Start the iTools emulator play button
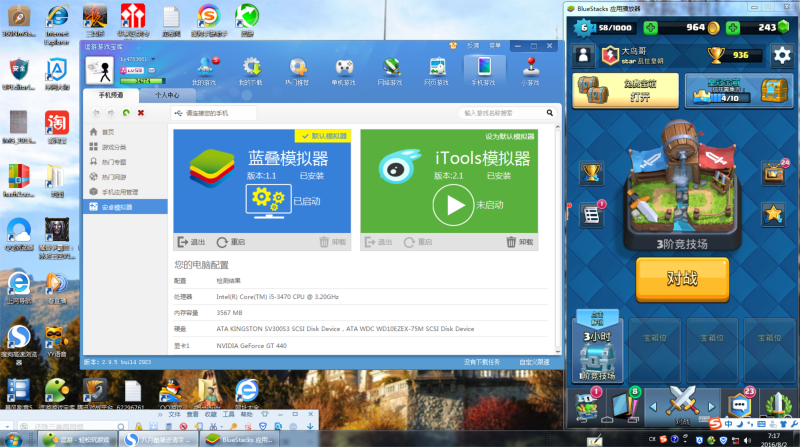 [453, 205]
